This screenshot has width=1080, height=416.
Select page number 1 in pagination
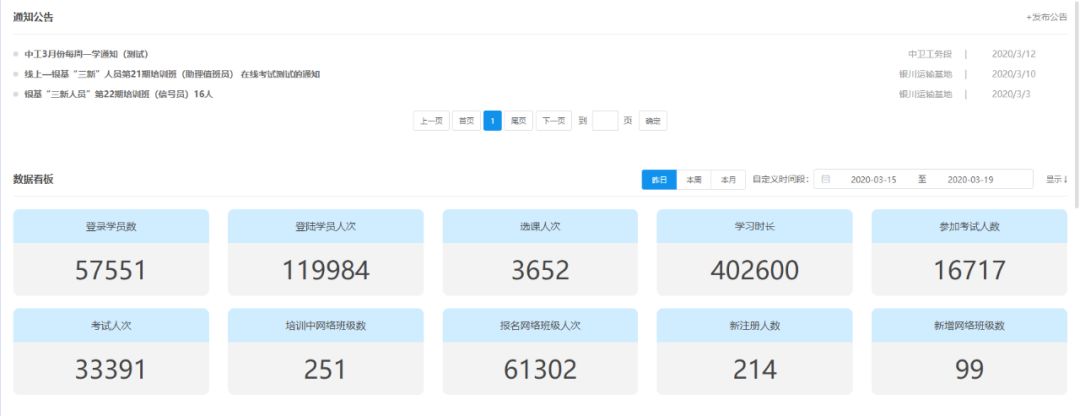click(492, 121)
